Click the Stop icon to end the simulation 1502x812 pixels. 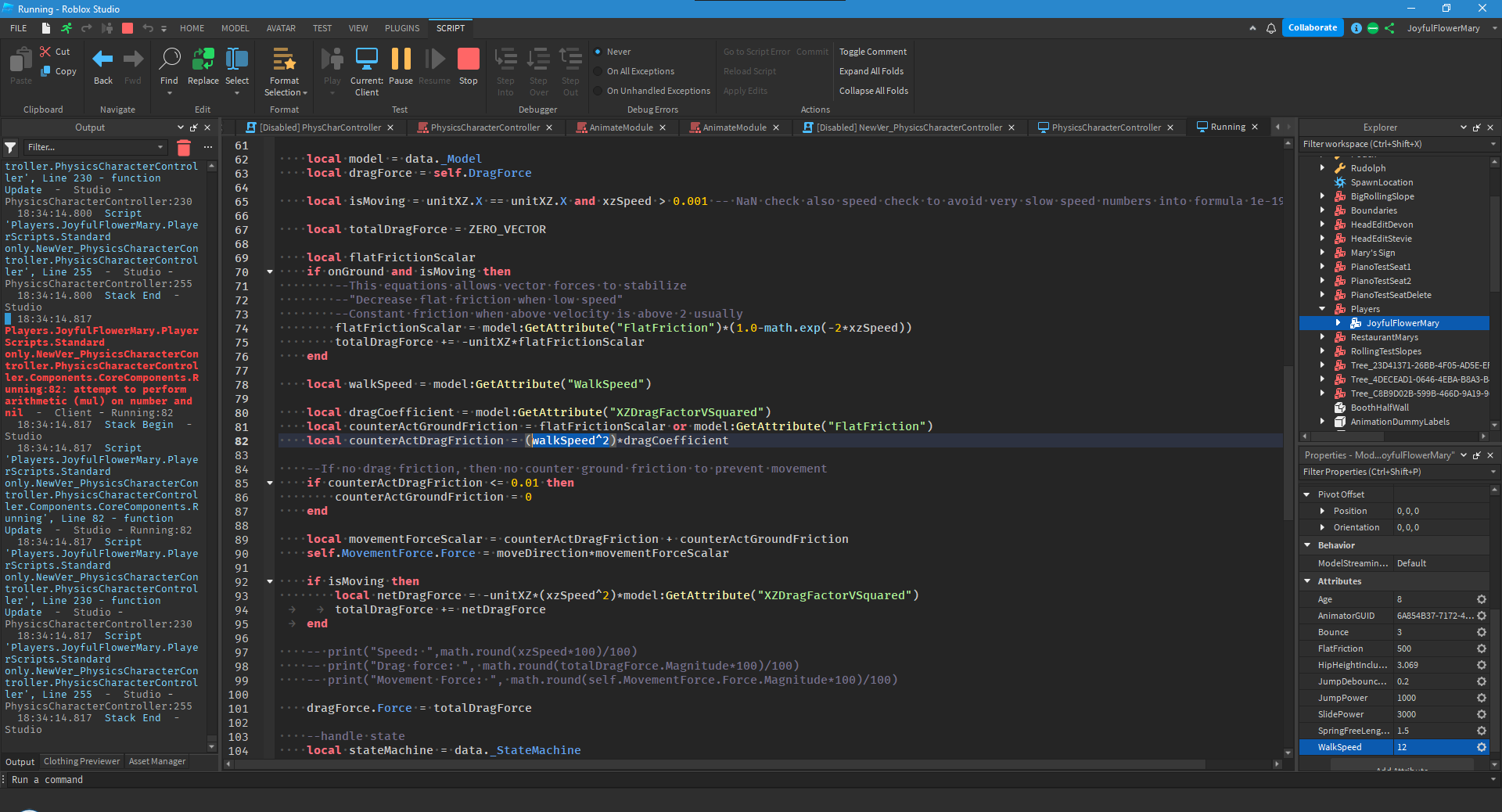(x=468, y=58)
